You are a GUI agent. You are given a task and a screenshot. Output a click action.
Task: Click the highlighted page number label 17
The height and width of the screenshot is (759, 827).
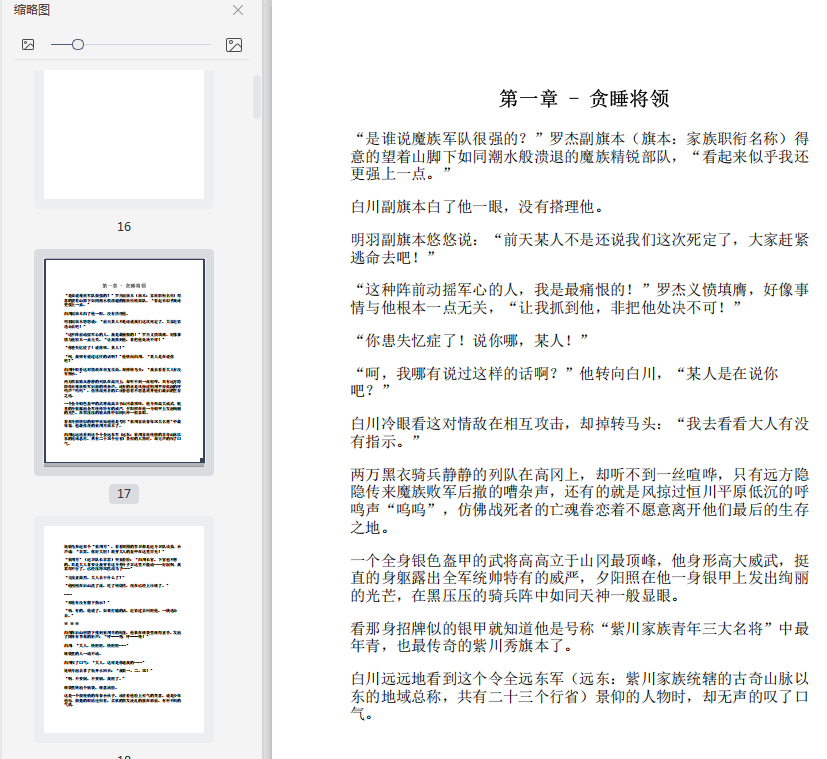click(124, 494)
